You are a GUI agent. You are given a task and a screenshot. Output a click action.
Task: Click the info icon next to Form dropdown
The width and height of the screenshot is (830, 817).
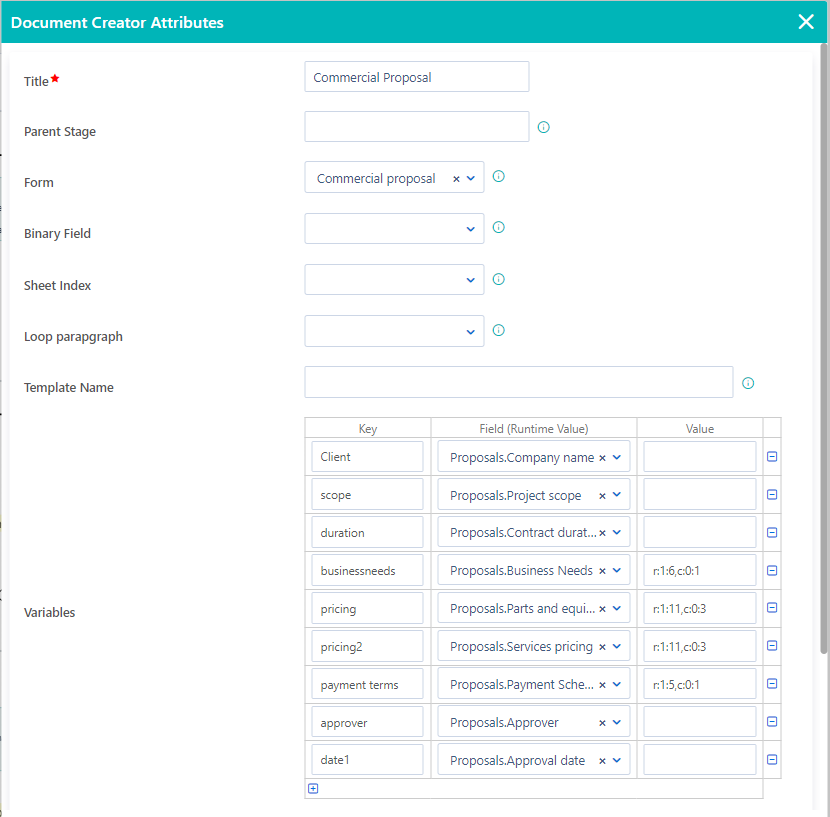tap(498, 176)
